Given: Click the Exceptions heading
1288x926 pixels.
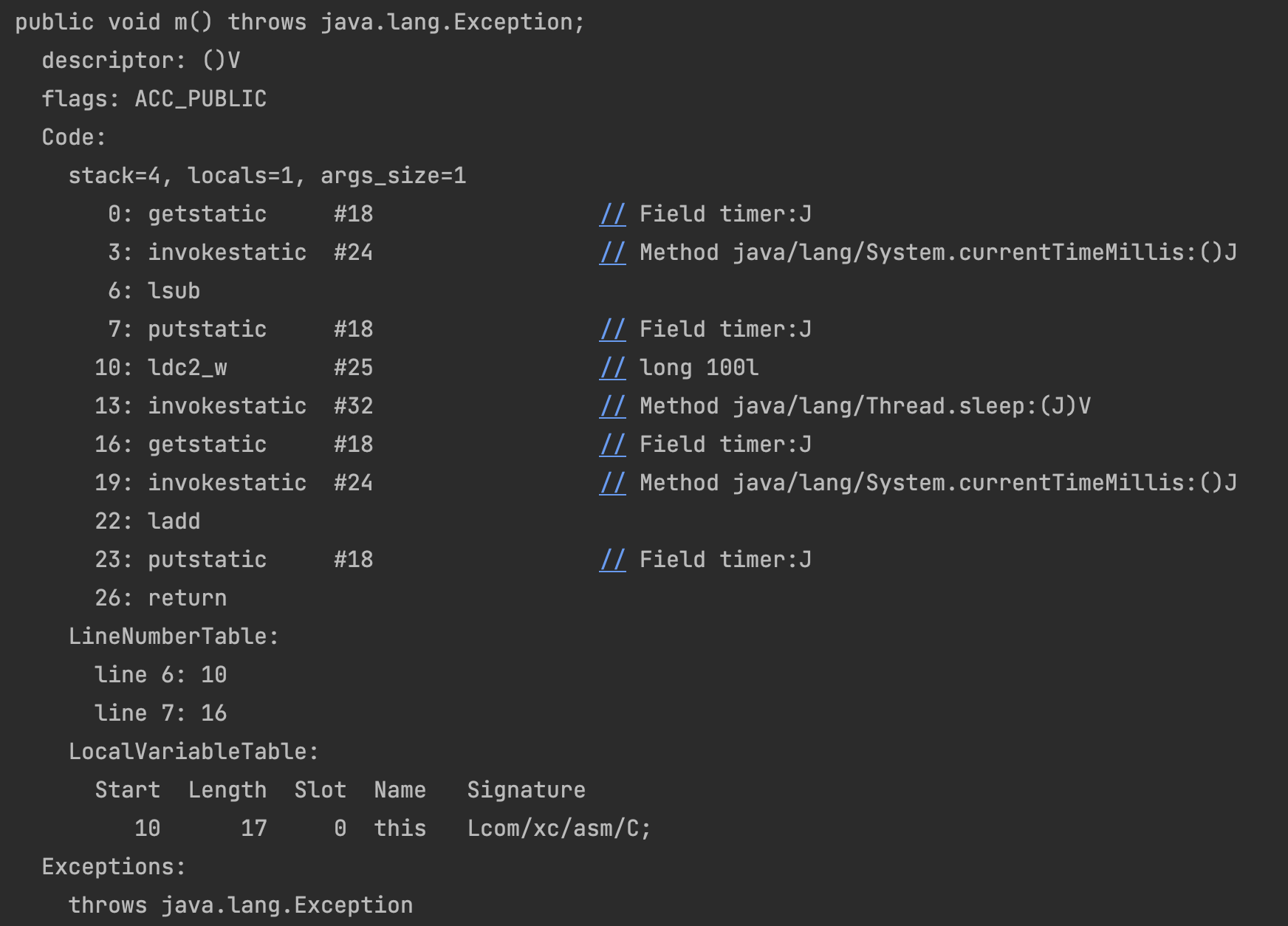Looking at the screenshot, I should point(114,867).
